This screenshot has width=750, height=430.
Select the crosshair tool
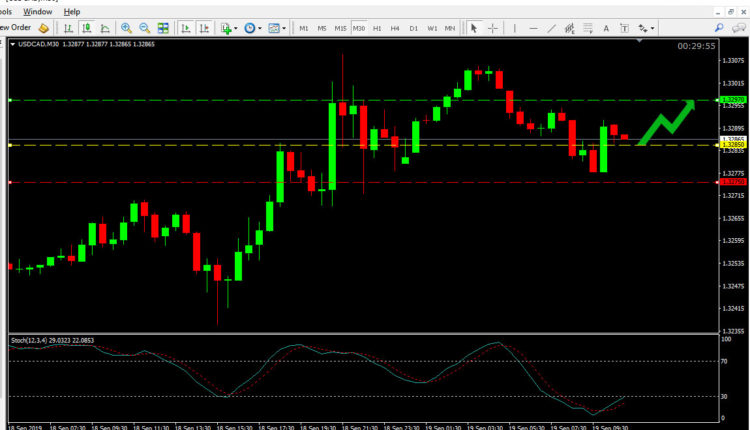(x=493, y=28)
